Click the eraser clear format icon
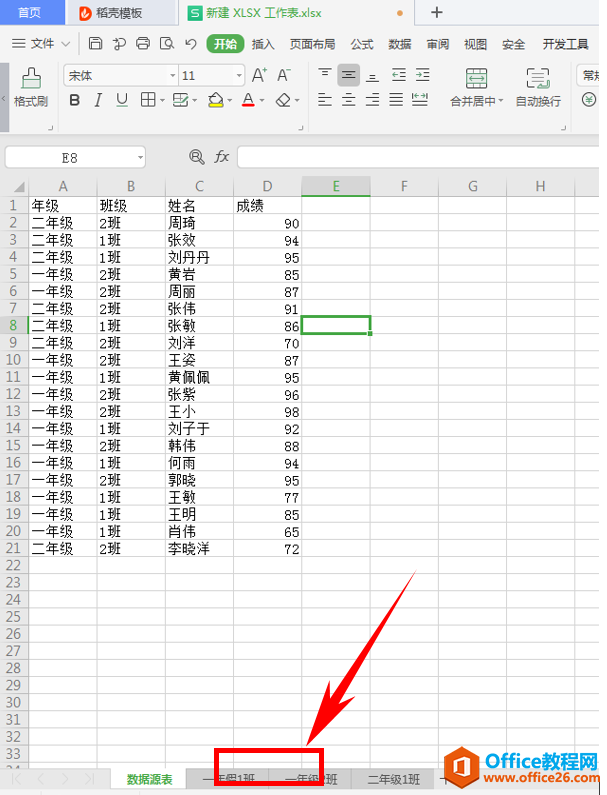The width and height of the screenshot is (607, 795). click(x=283, y=100)
